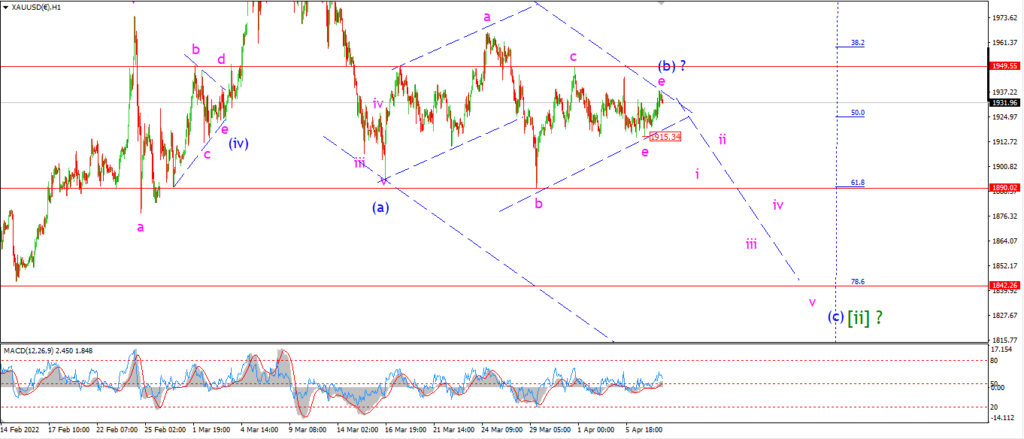Select the 1949.55 red price label
Screen dimensions: 1024x439
pyautogui.click(x=1005, y=66)
